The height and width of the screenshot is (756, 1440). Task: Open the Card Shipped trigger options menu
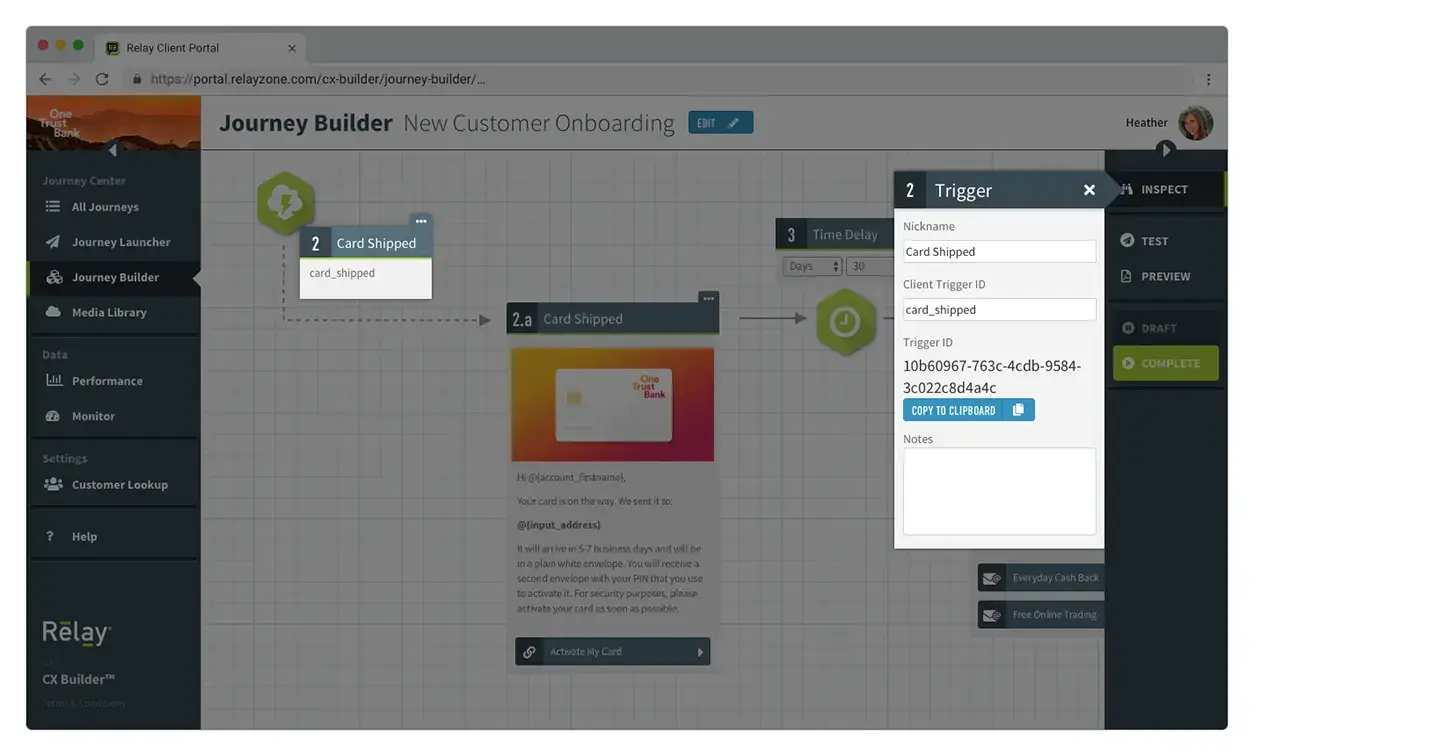421,221
